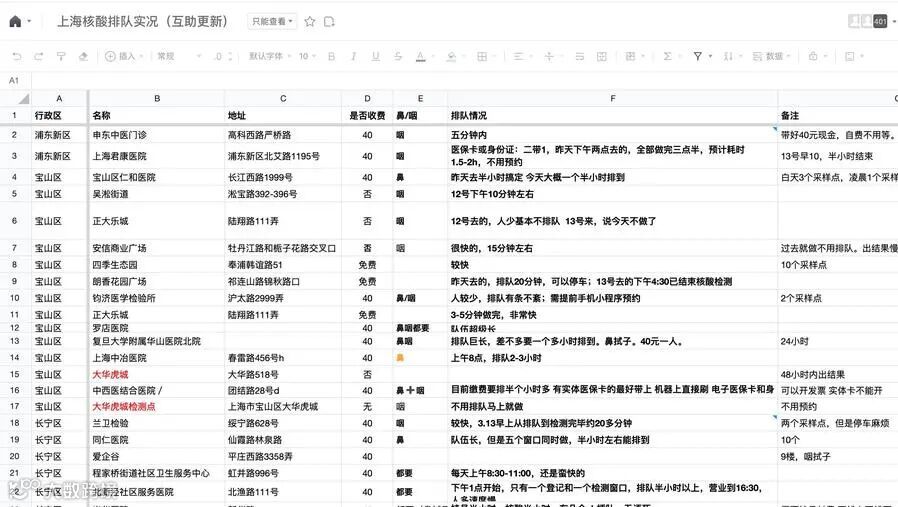Image resolution: width=898 pixels, height=507 pixels.
Task: Open the 只能查看 permission dropdown
Action: (x=273, y=22)
